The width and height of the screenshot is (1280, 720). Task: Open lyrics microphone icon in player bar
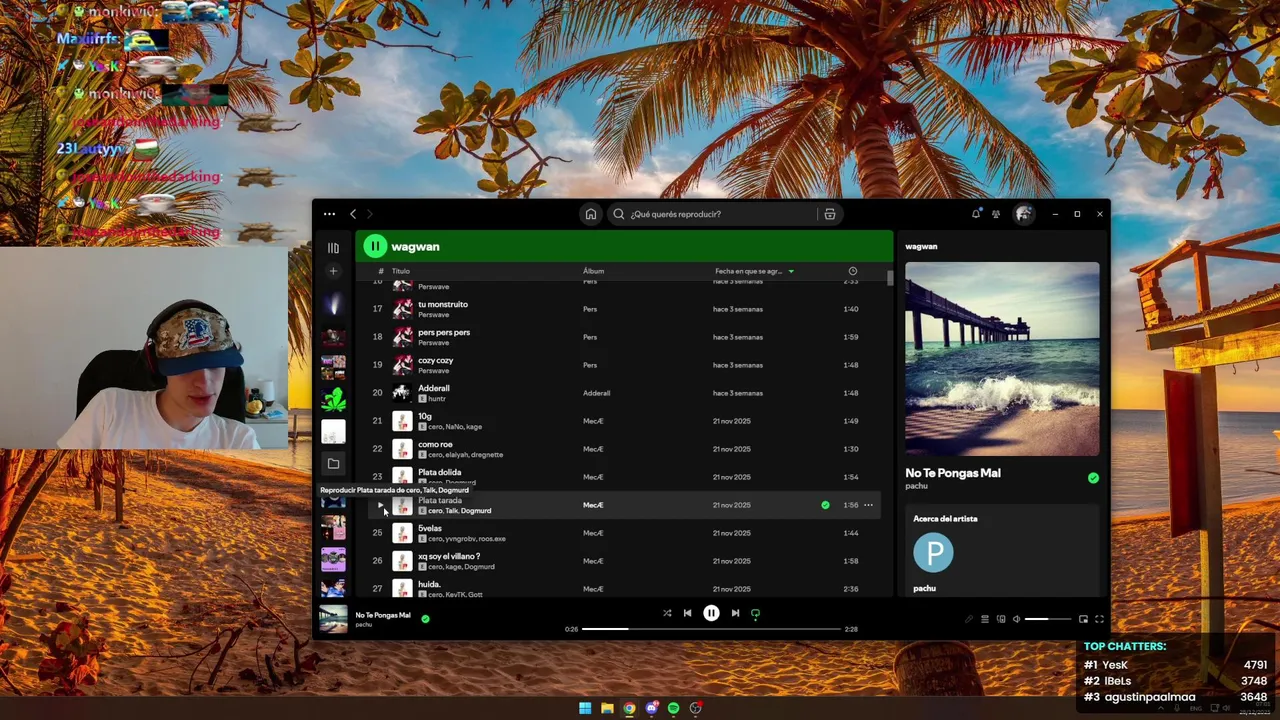point(968,619)
